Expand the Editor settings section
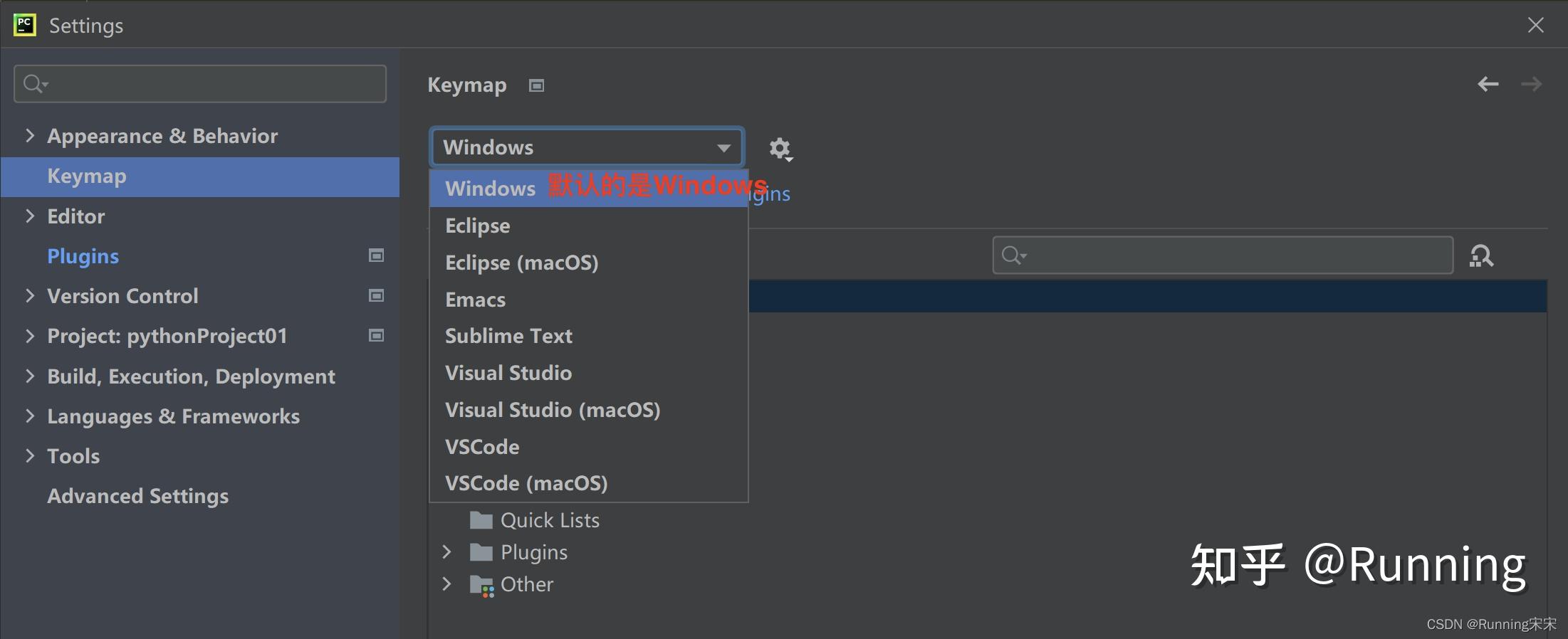1568x639 pixels. point(30,216)
